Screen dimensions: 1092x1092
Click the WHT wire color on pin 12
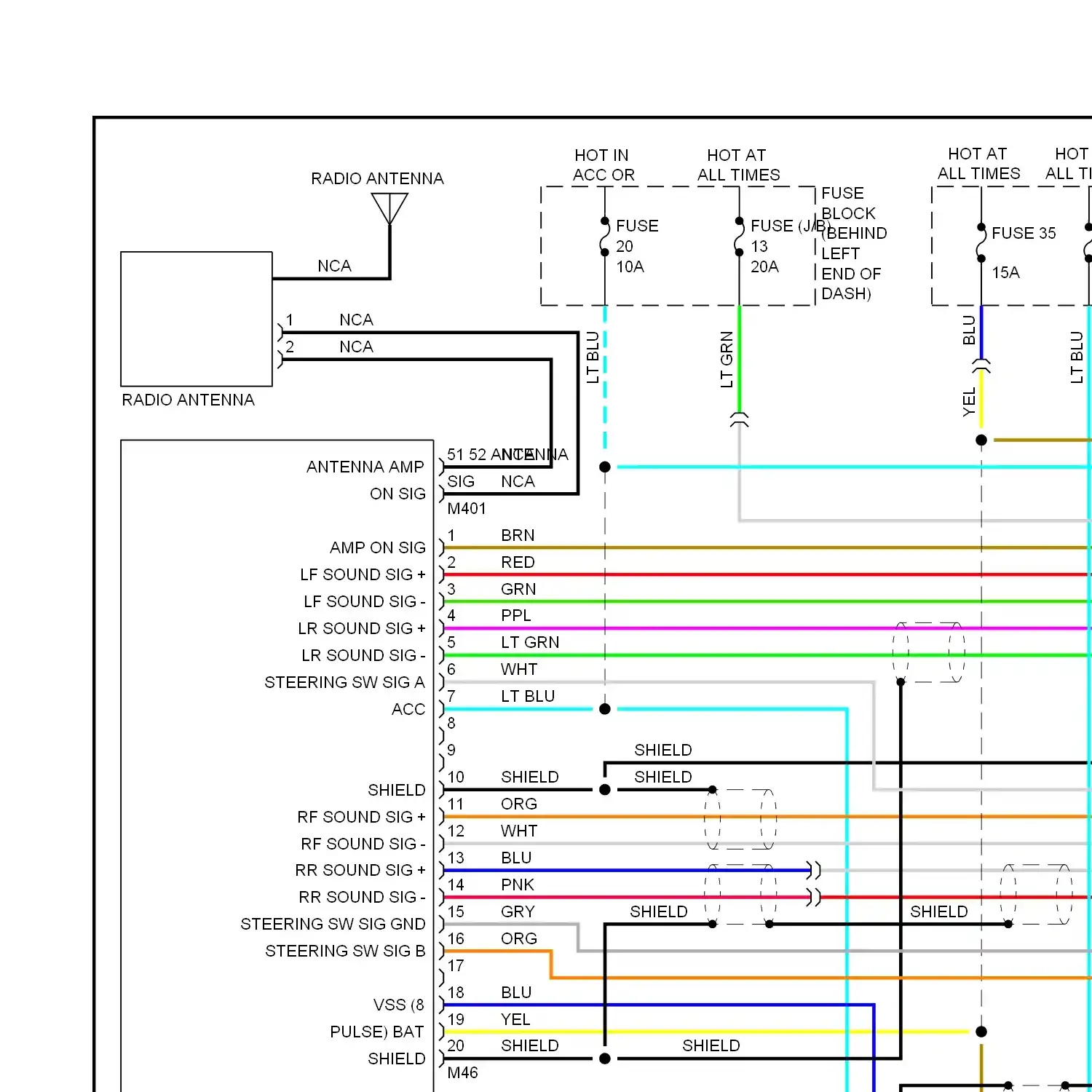tap(519, 831)
